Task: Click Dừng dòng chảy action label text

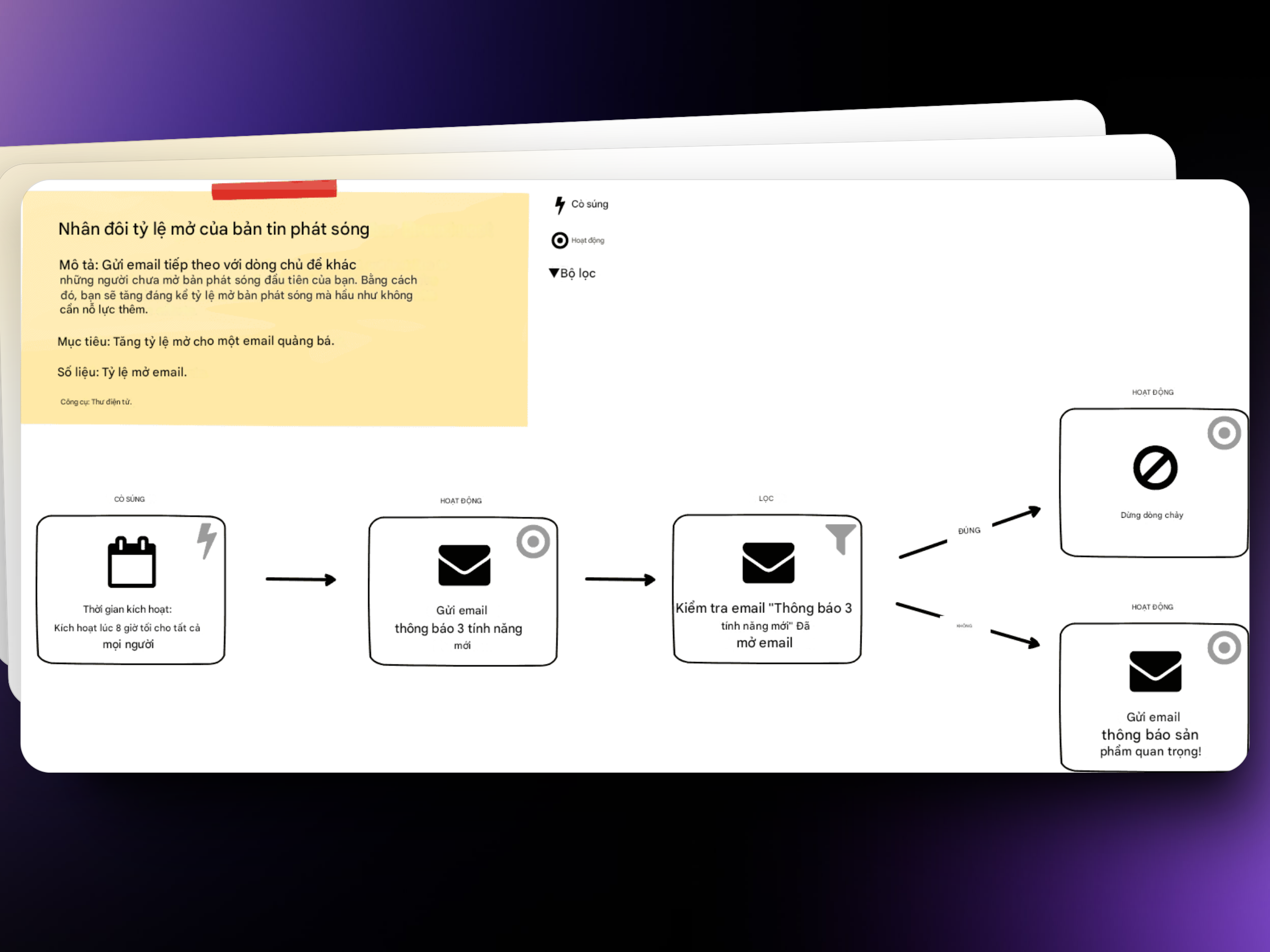Action: tap(1153, 518)
